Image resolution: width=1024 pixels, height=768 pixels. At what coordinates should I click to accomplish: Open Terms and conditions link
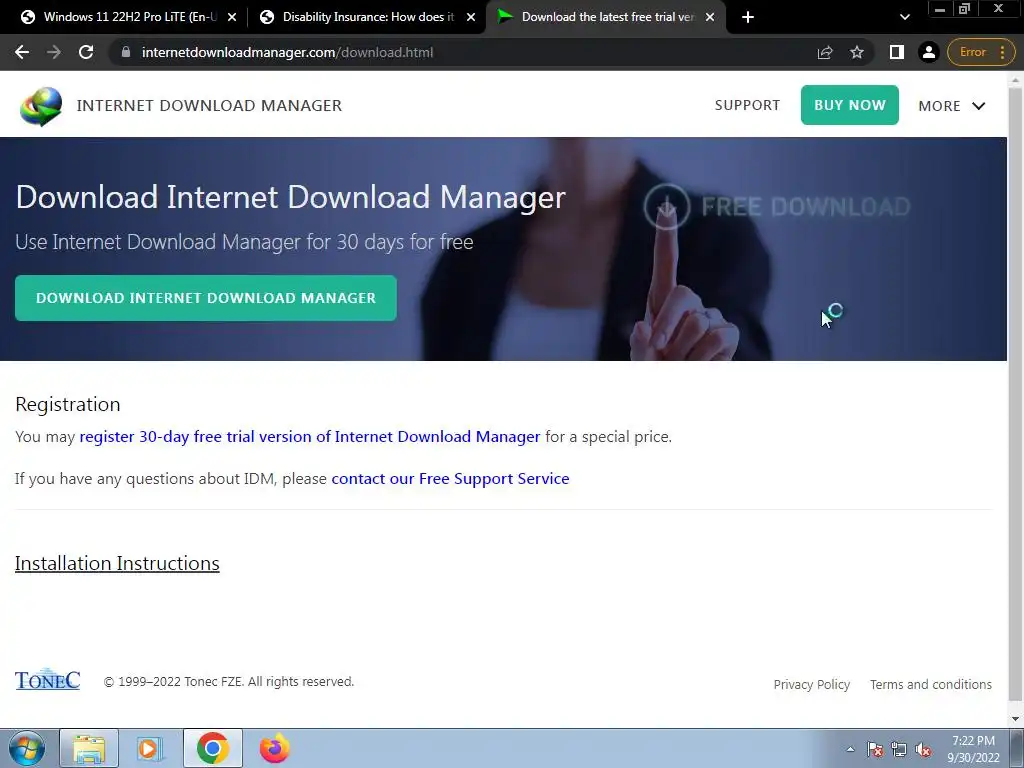pyautogui.click(x=931, y=684)
